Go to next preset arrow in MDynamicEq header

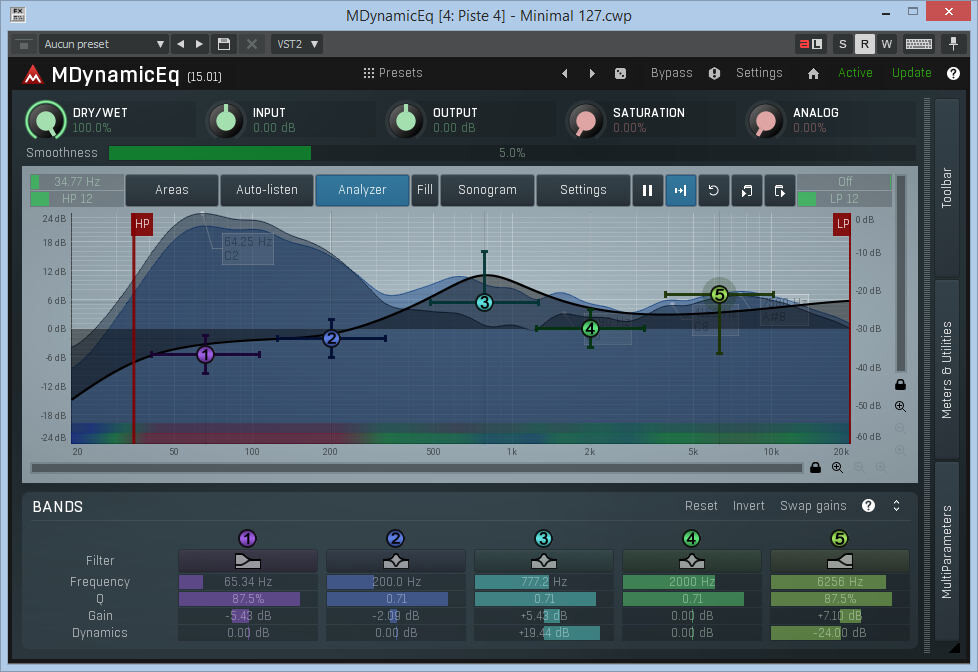(x=592, y=74)
